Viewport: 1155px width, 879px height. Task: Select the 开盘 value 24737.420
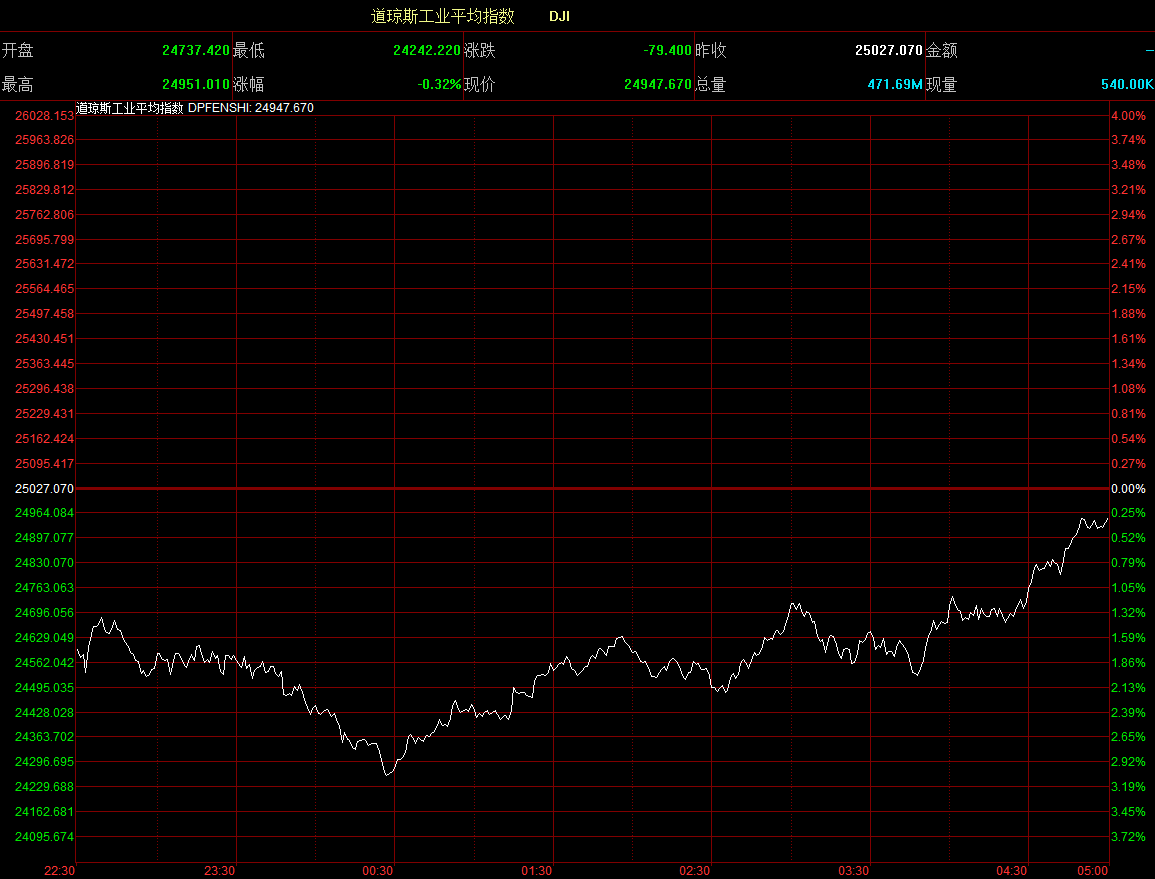tap(196, 50)
